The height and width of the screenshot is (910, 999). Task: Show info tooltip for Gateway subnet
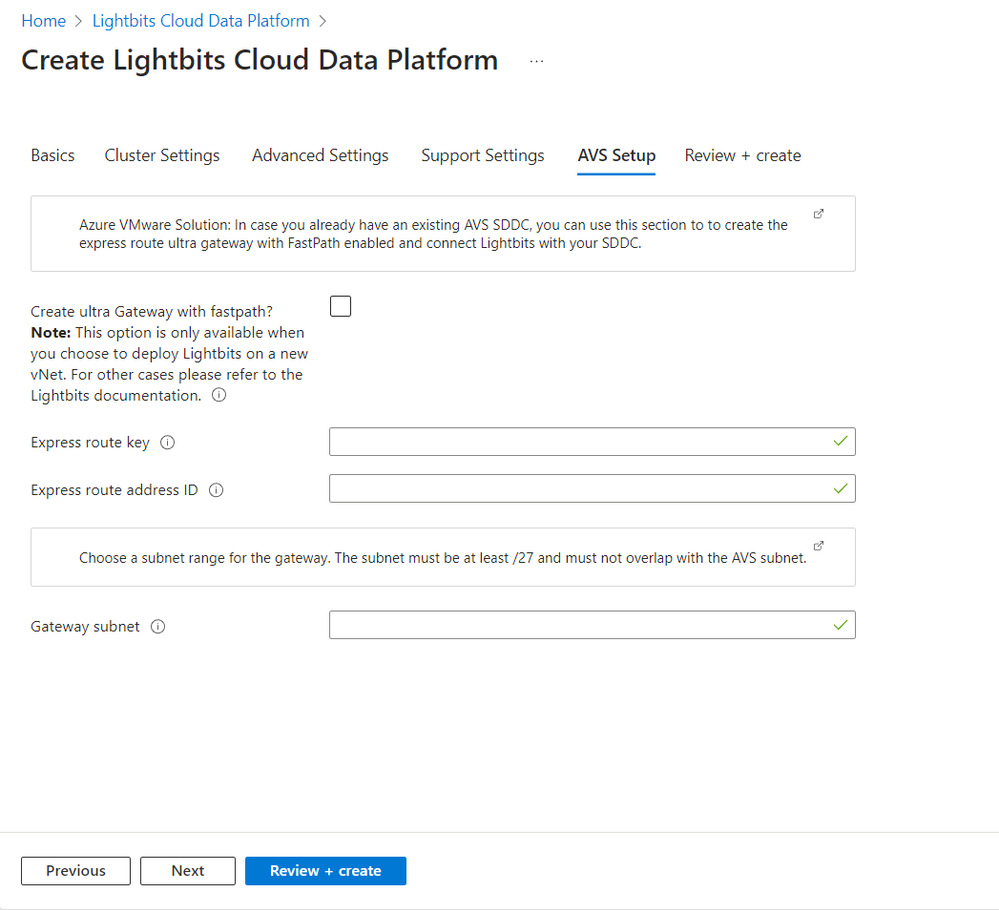point(158,626)
